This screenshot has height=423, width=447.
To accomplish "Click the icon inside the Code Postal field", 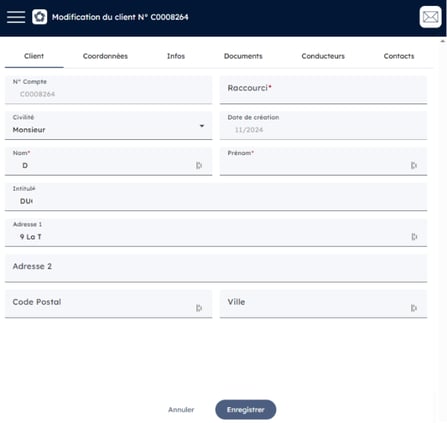I will (x=199, y=308).
